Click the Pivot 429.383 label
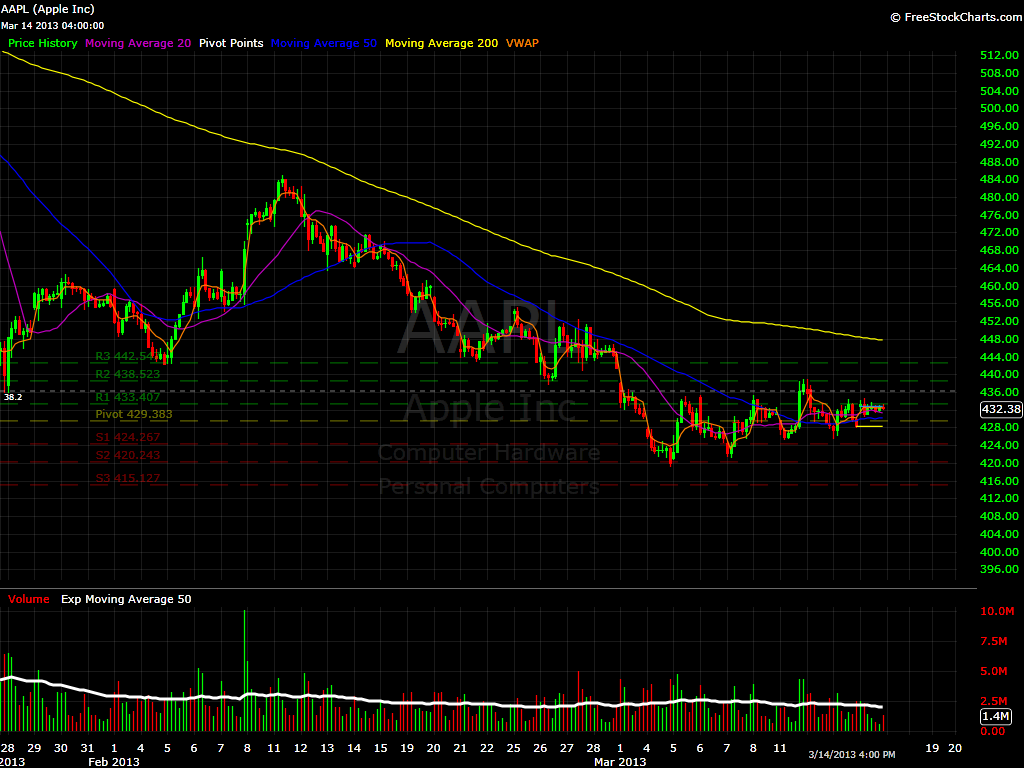The width and height of the screenshot is (1024, 768). [134, 414]
